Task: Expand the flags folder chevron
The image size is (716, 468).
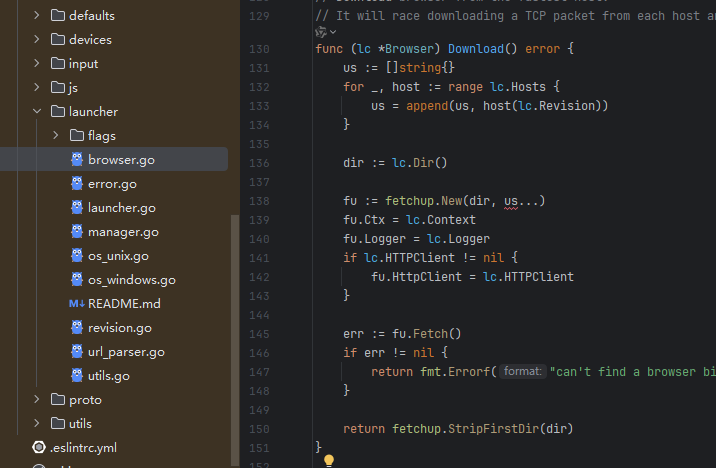Action: pyautogui.click(x=55, y=136)
